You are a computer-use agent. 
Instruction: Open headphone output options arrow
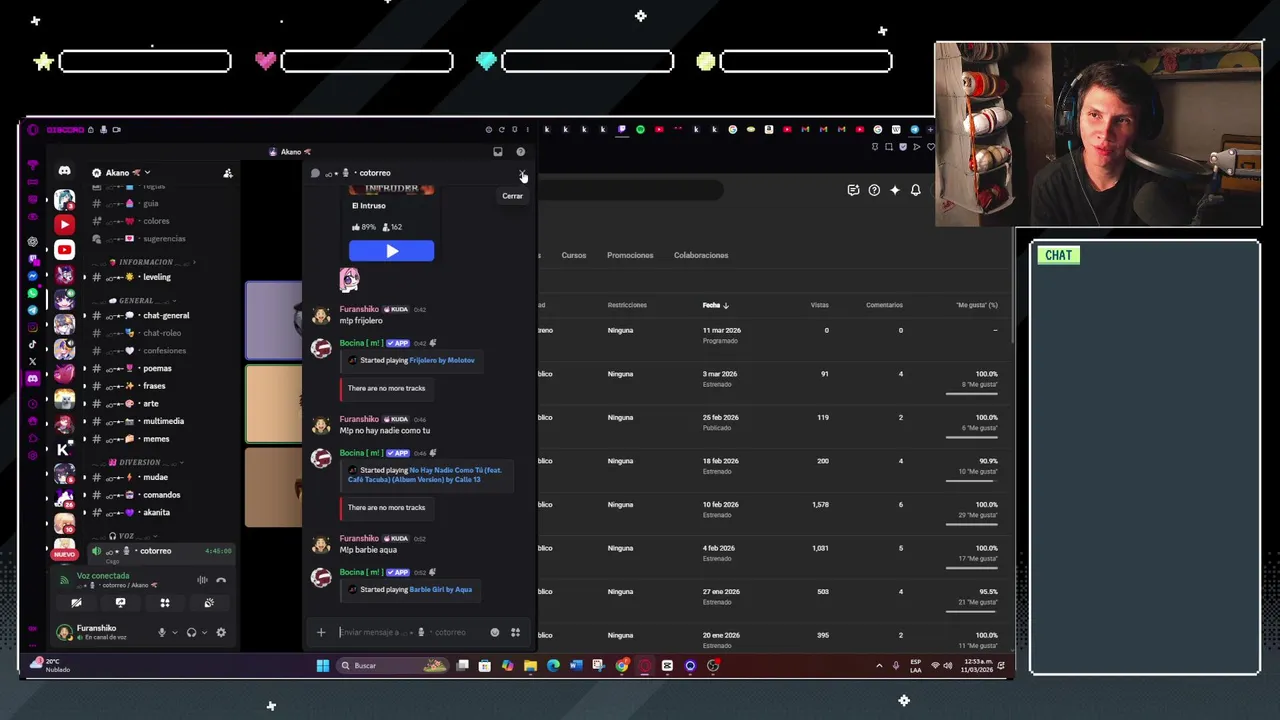point(204,632)
